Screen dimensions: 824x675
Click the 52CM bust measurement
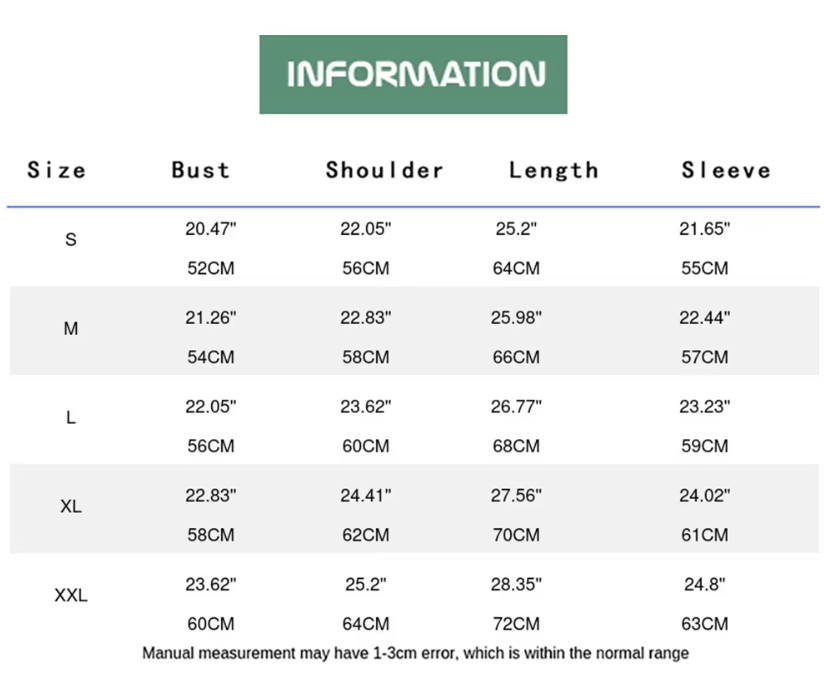point(211,268)
